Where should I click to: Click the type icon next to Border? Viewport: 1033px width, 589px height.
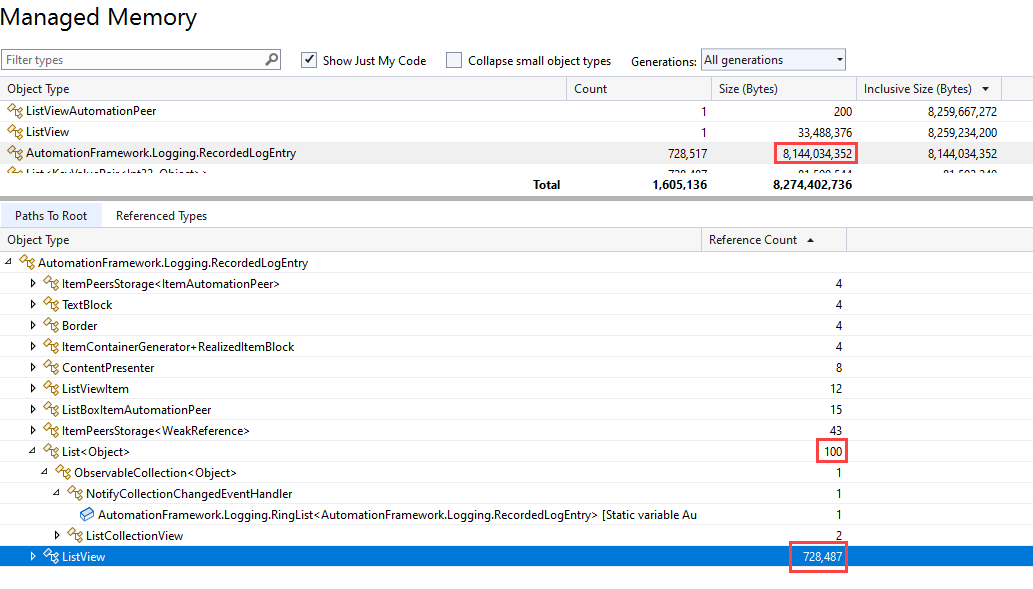49,325
